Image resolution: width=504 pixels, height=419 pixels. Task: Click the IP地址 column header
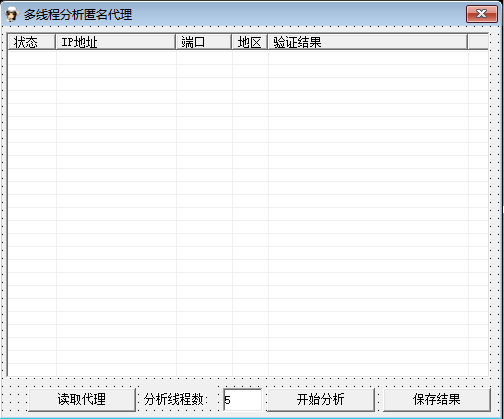tap(116, 42)
